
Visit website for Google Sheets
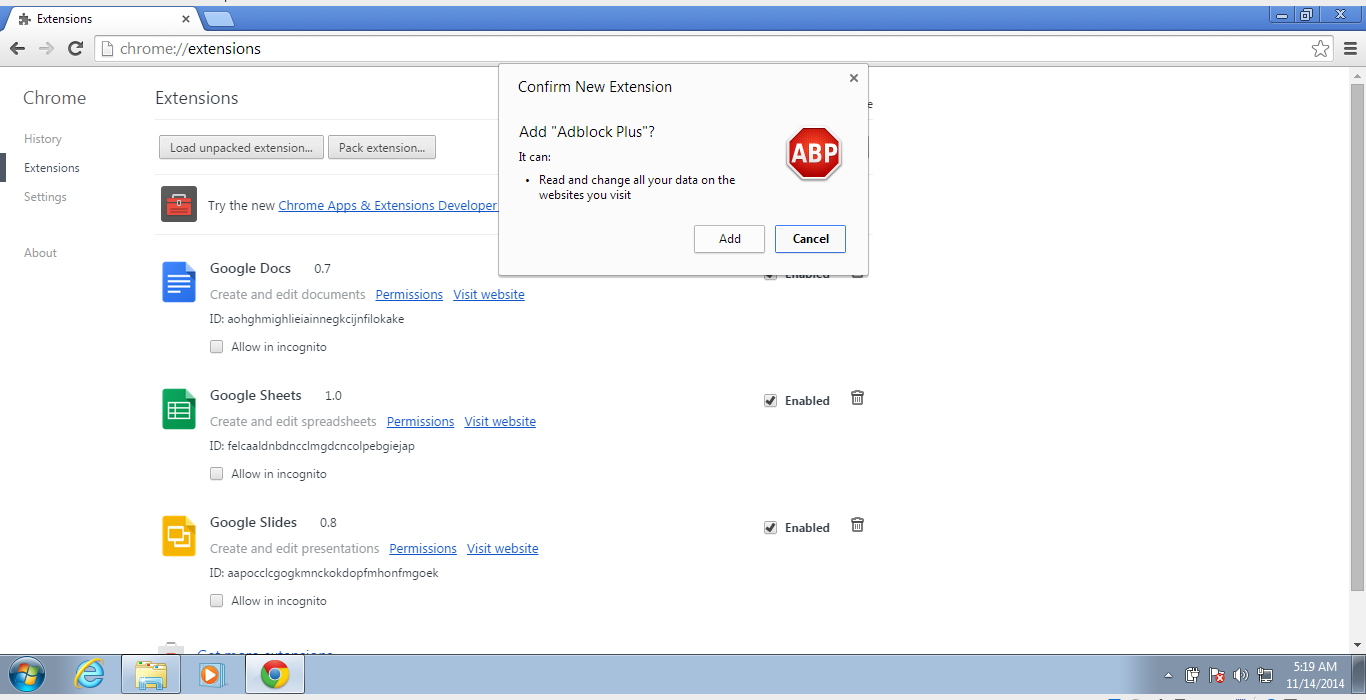pyautogui.click(x=500, y=422)
